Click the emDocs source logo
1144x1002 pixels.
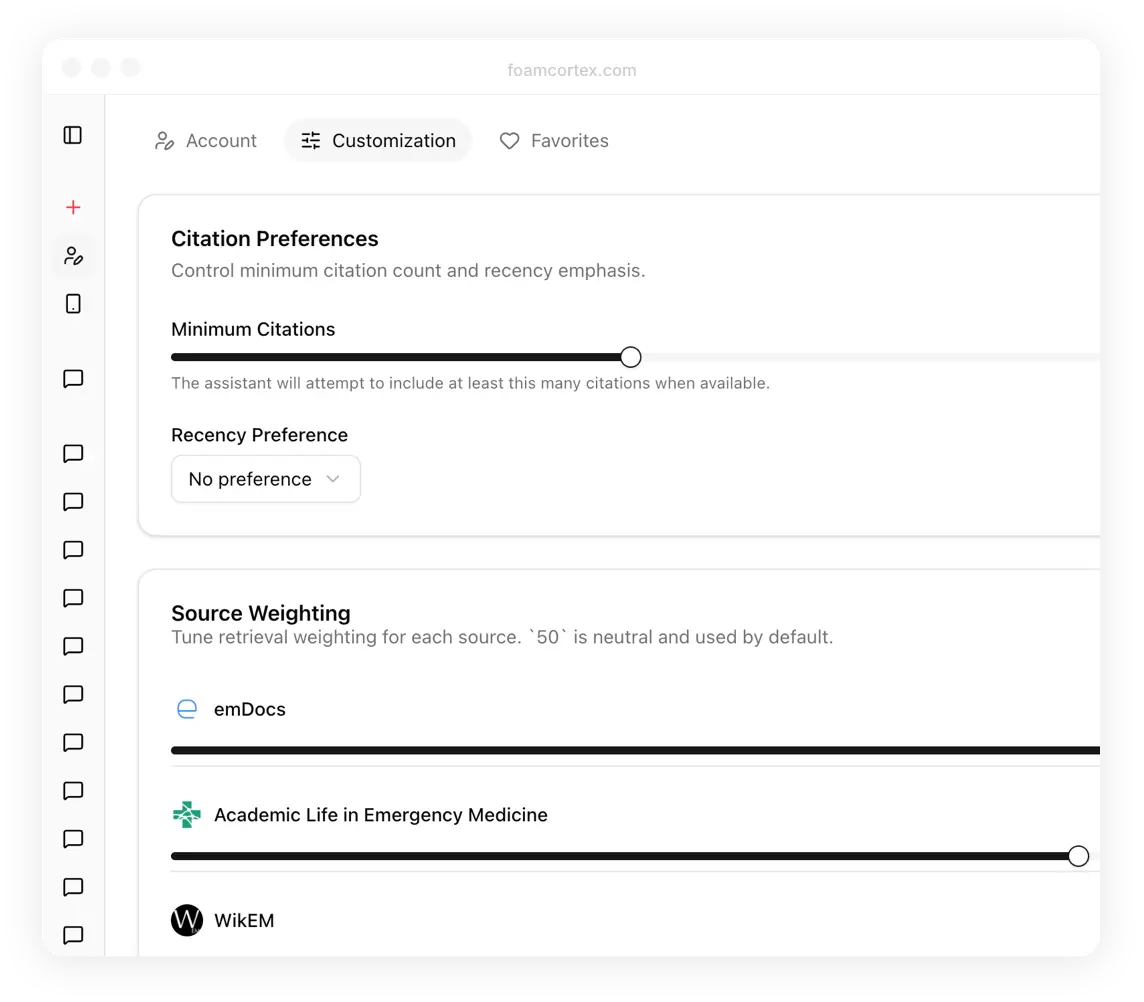187,708
